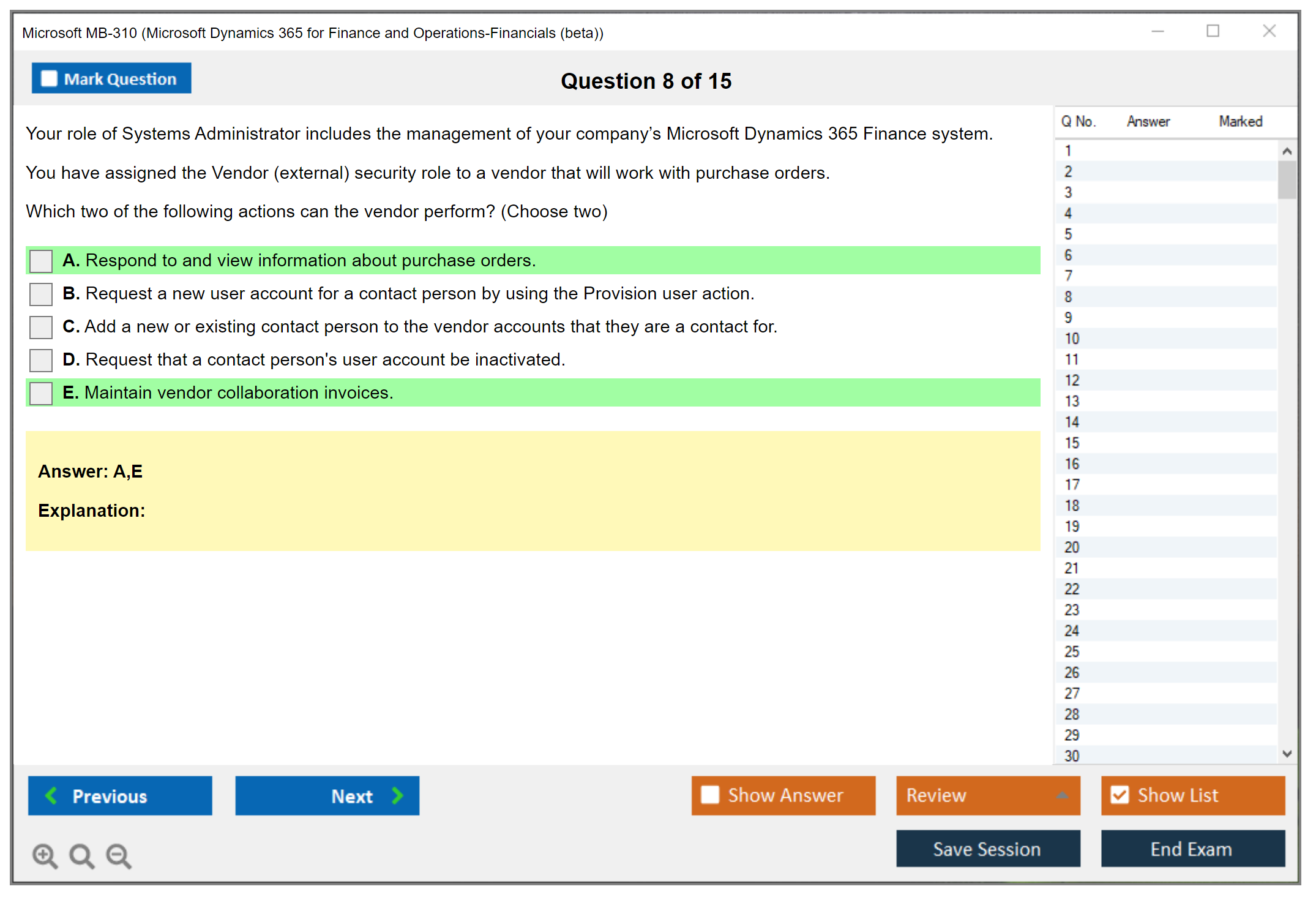Click the zoom out magnifier icon

[119, 855]
